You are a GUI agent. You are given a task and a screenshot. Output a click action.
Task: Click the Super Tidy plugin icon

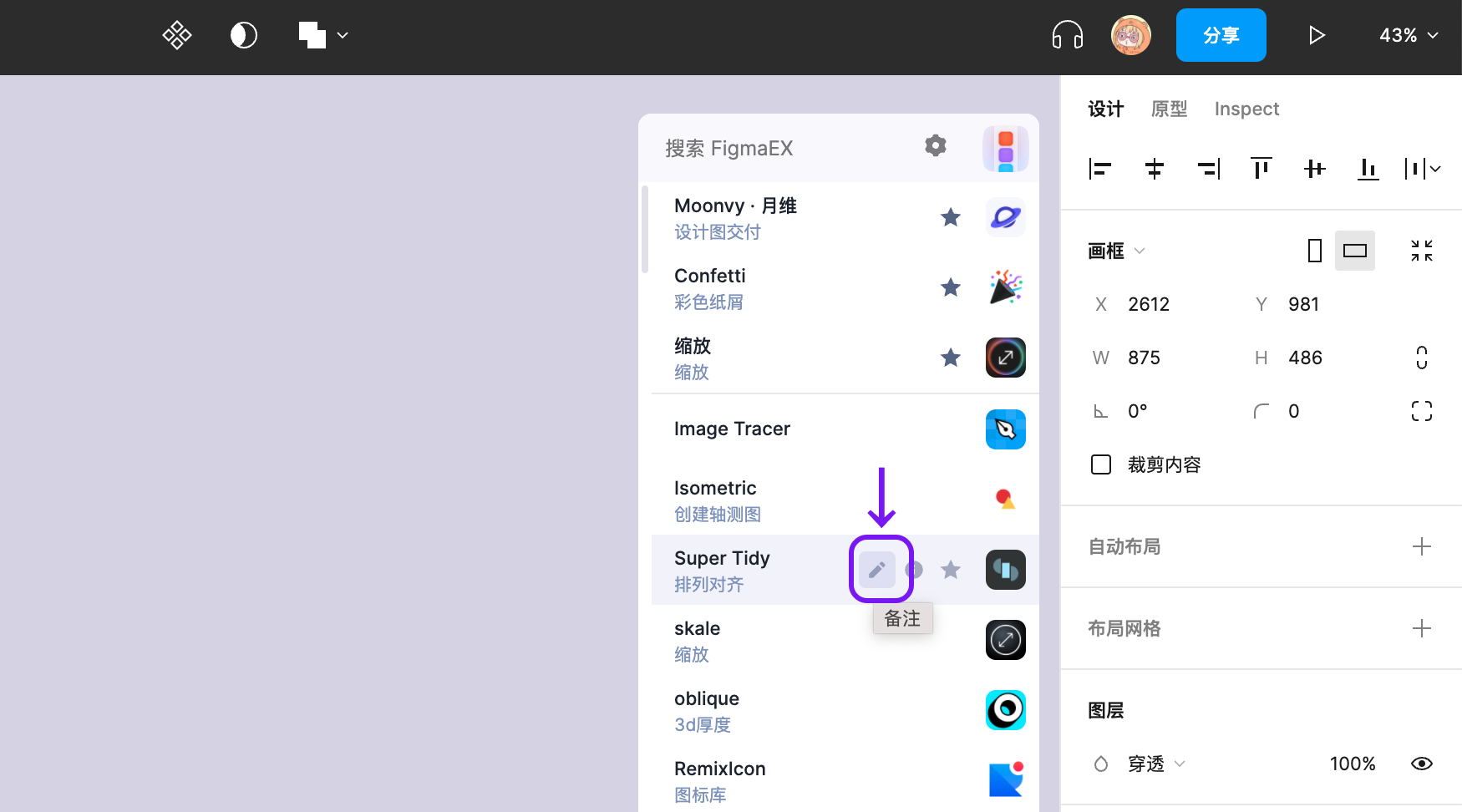tap(1006, 570)
